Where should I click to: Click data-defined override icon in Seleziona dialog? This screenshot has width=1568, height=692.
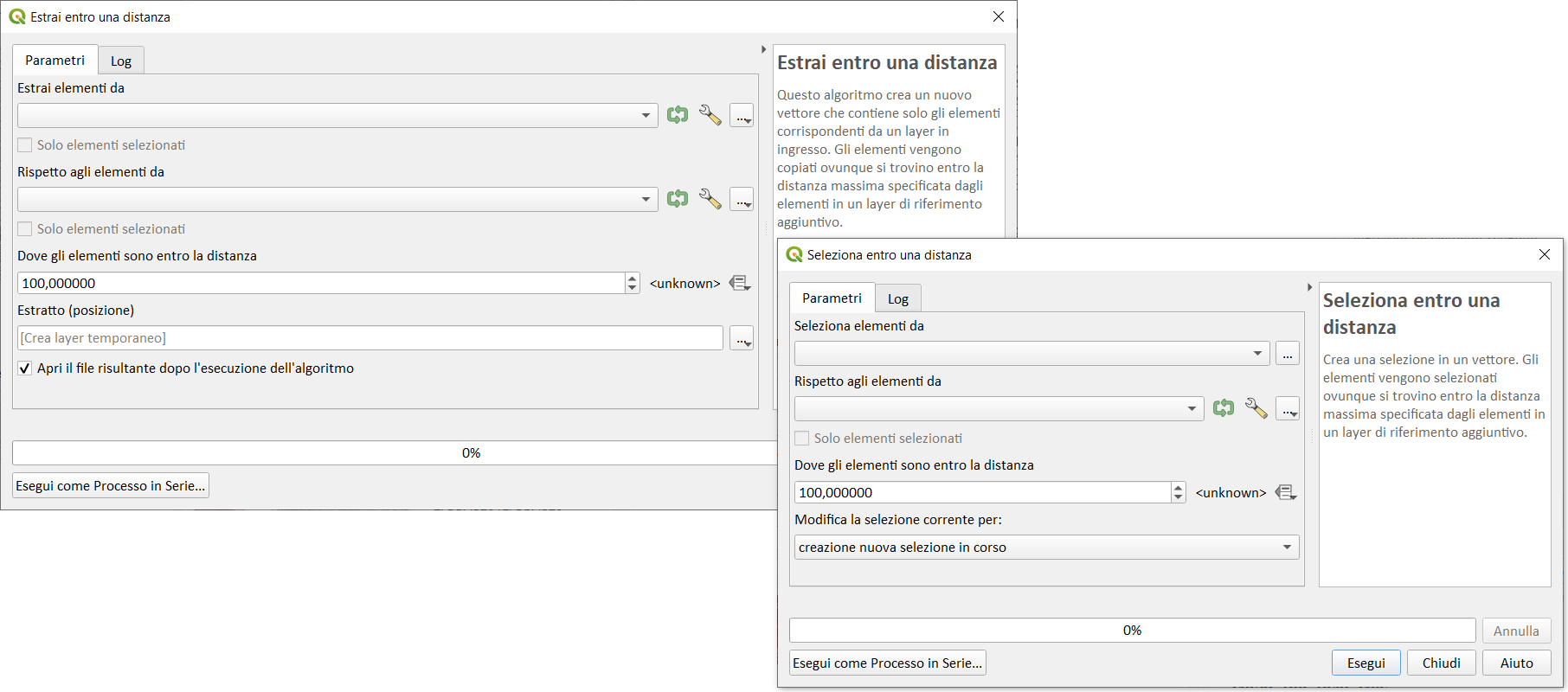click(1286, 492)
